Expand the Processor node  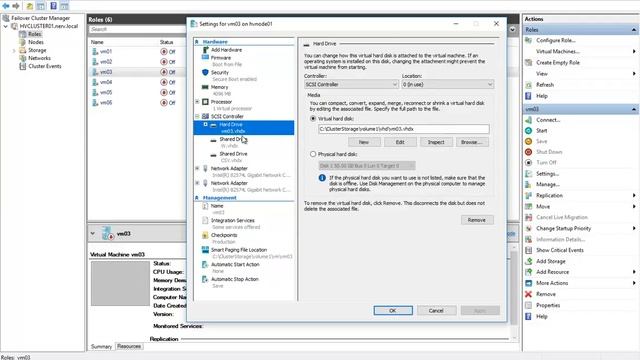coord(197,102)
